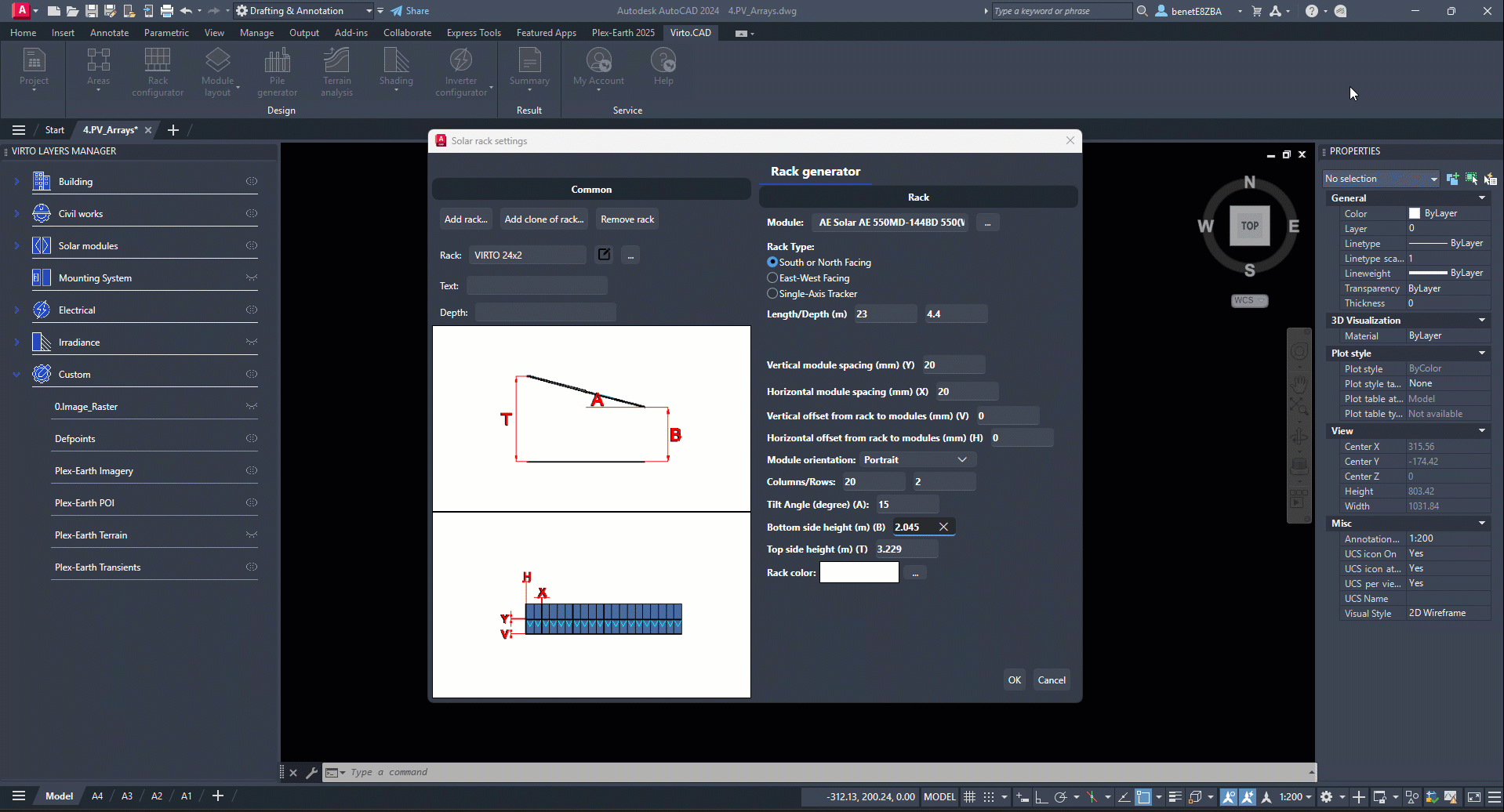Viewport: 1504px width, 812px height.
Task: Open the Drafting & Annotation workspace dropdown
Action: click(x=304, y=11)
